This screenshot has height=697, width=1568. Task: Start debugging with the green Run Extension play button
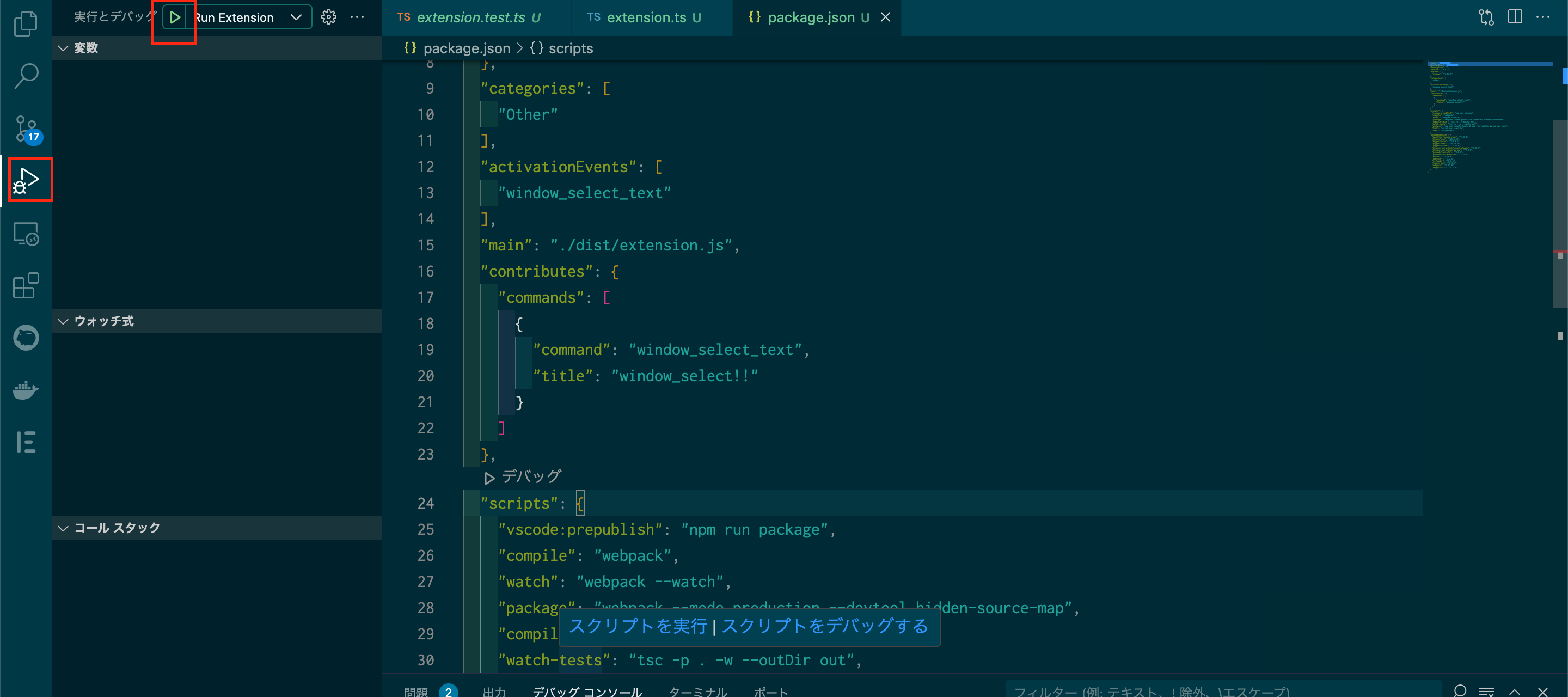pyautogui.click(x=176, y=17)
